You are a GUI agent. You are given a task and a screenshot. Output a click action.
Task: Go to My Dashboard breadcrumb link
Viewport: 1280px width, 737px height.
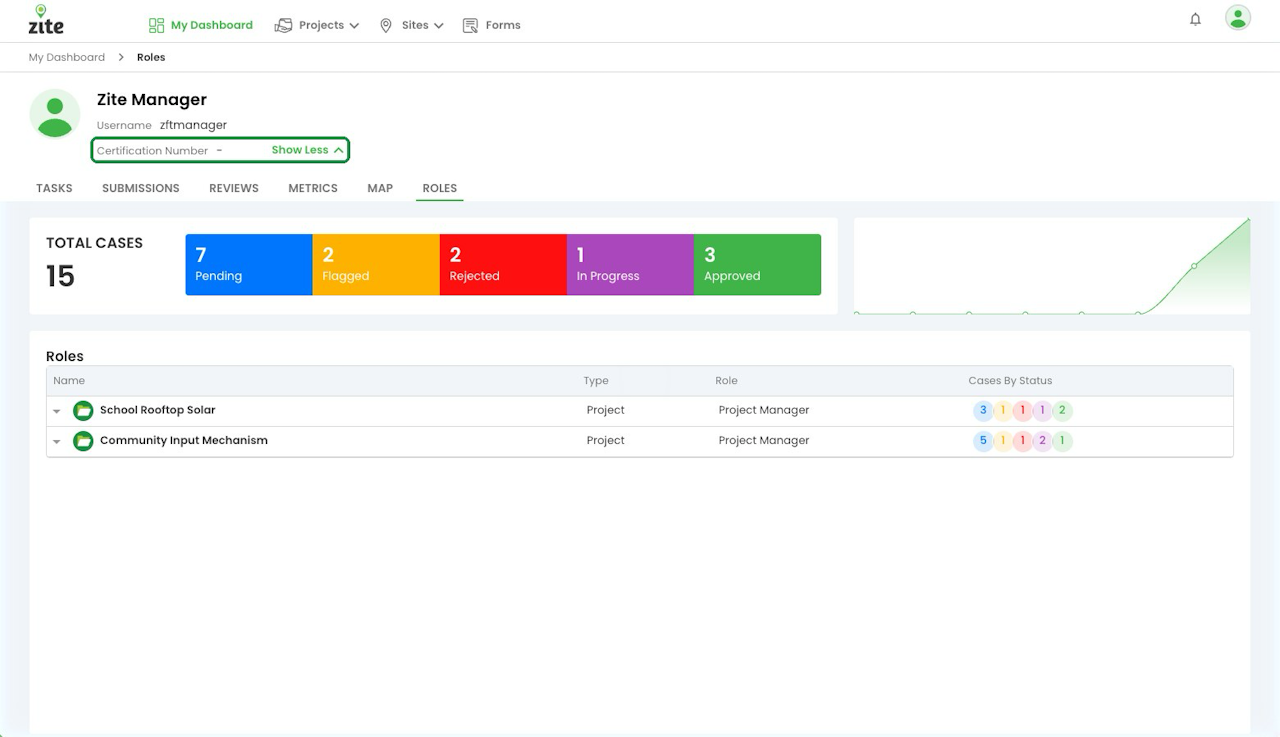point(67,57)
